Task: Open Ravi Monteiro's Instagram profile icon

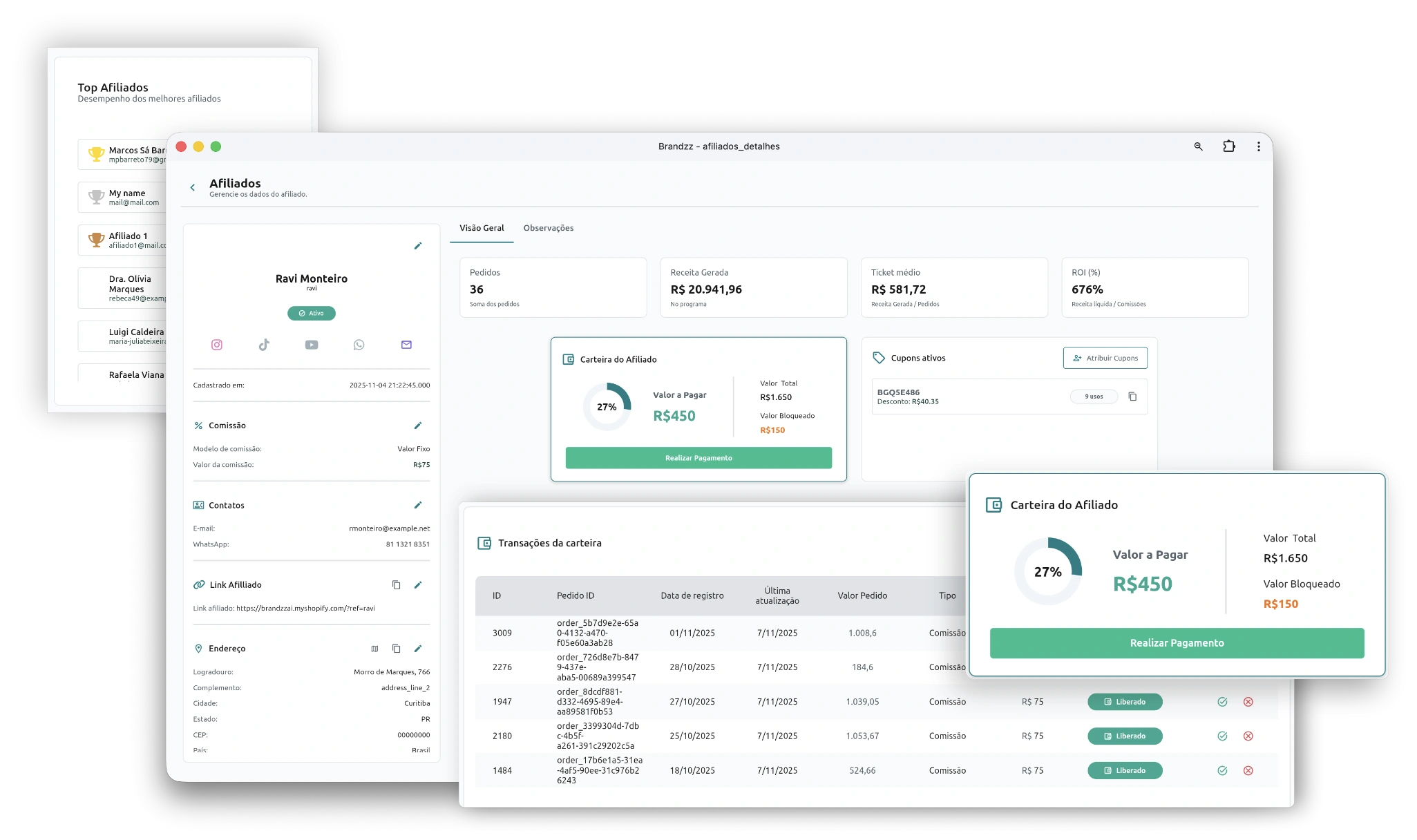Action: [216, 345]
